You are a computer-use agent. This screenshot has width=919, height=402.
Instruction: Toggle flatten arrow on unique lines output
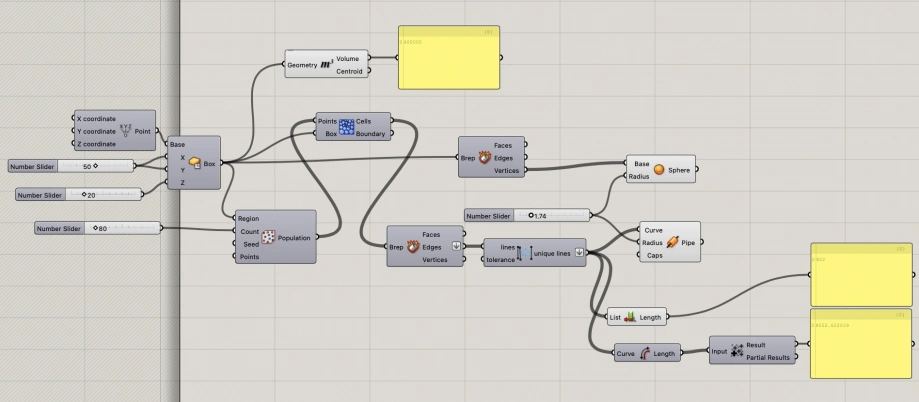(x=579, y=253)
